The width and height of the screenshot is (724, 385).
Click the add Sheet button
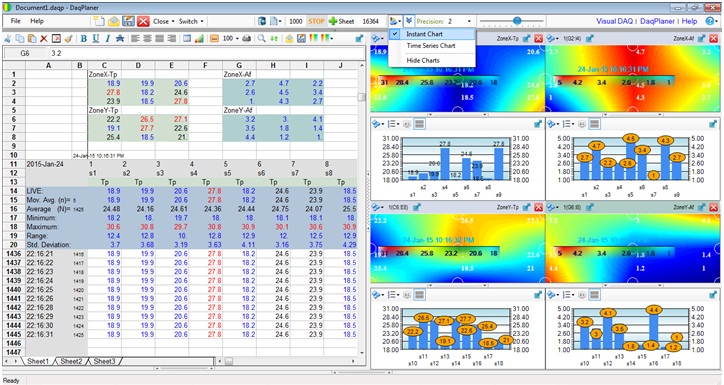[341, 21]
